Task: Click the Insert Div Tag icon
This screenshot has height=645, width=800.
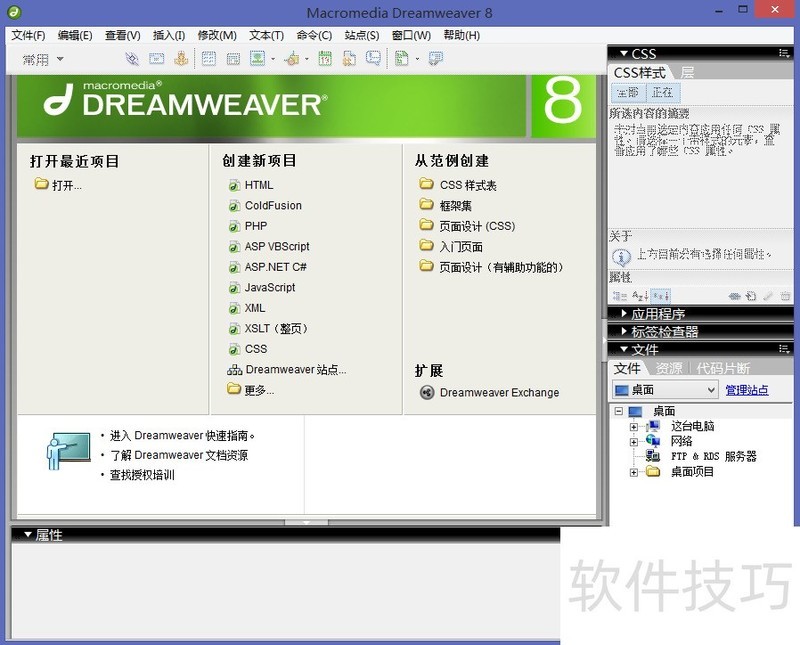Action: (233, 59)
